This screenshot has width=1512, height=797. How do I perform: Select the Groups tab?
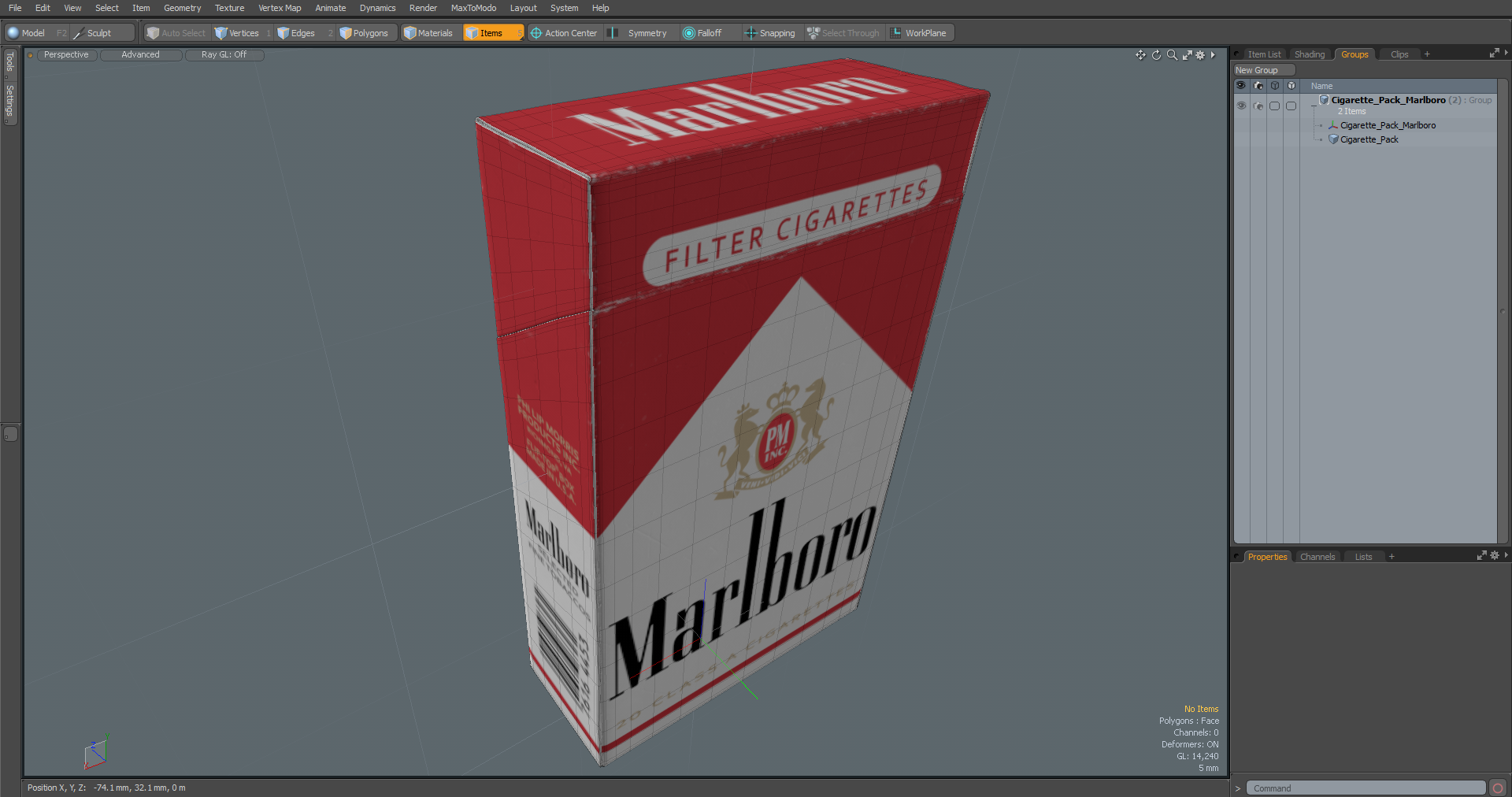point(1354,54)
